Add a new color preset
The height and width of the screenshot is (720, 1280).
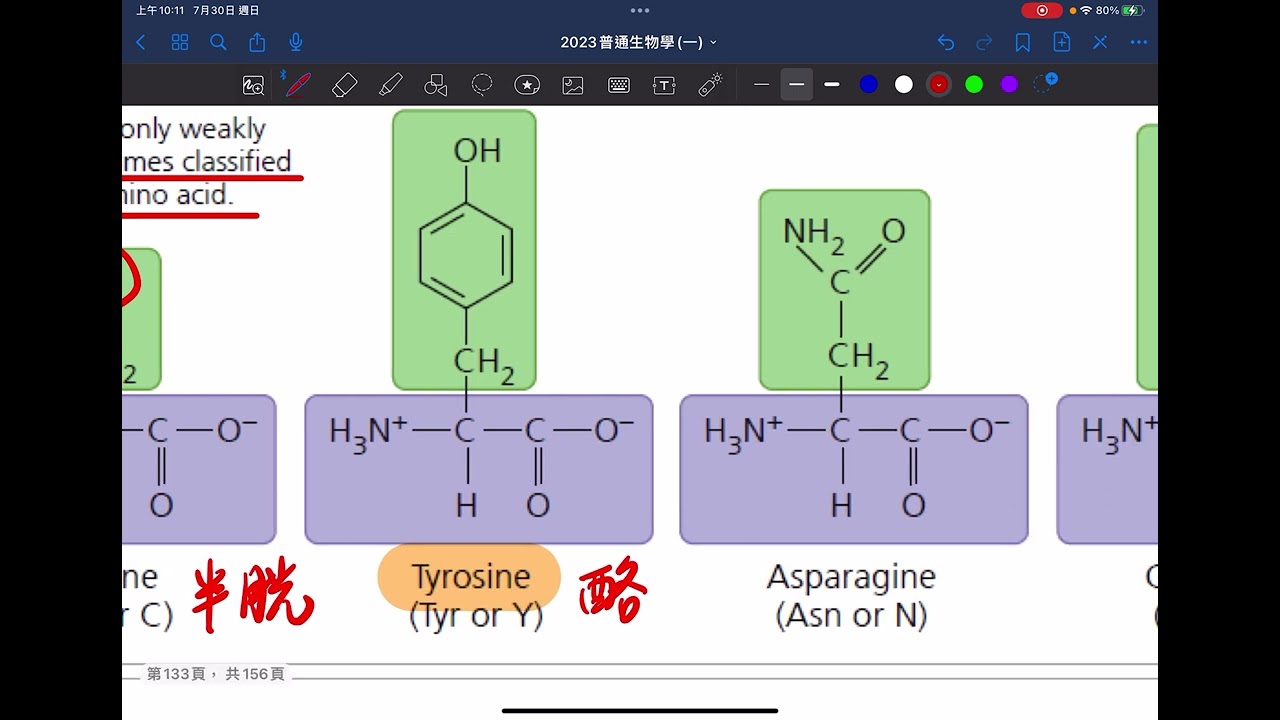1045,83
